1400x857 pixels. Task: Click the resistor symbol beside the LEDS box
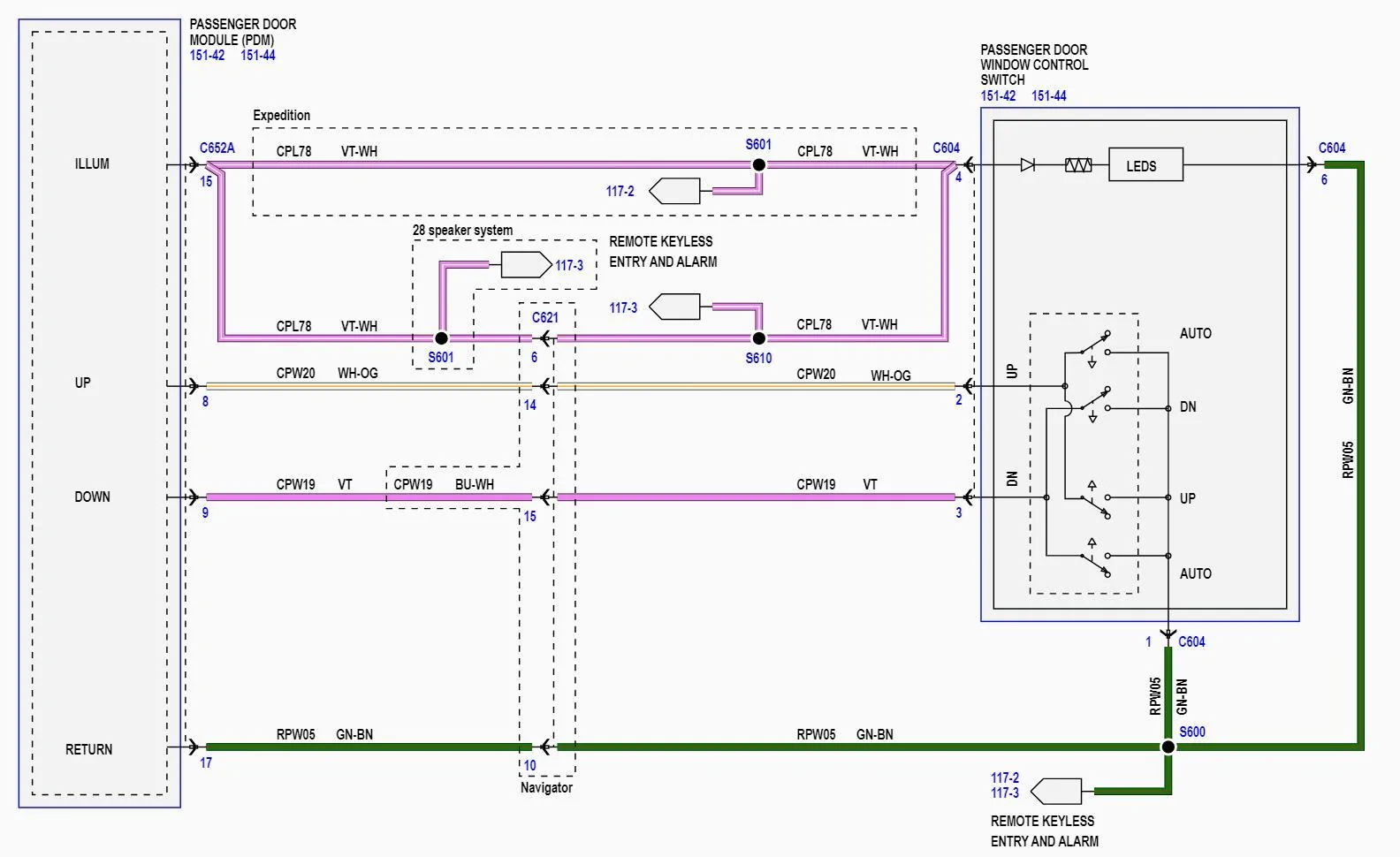pos(1077,165)
